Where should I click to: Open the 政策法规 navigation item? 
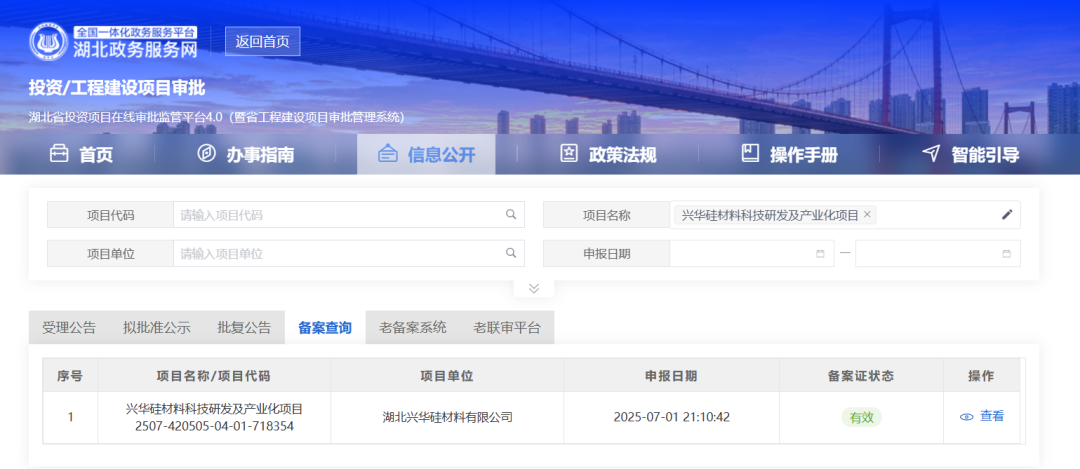click(x=608, y=154)
